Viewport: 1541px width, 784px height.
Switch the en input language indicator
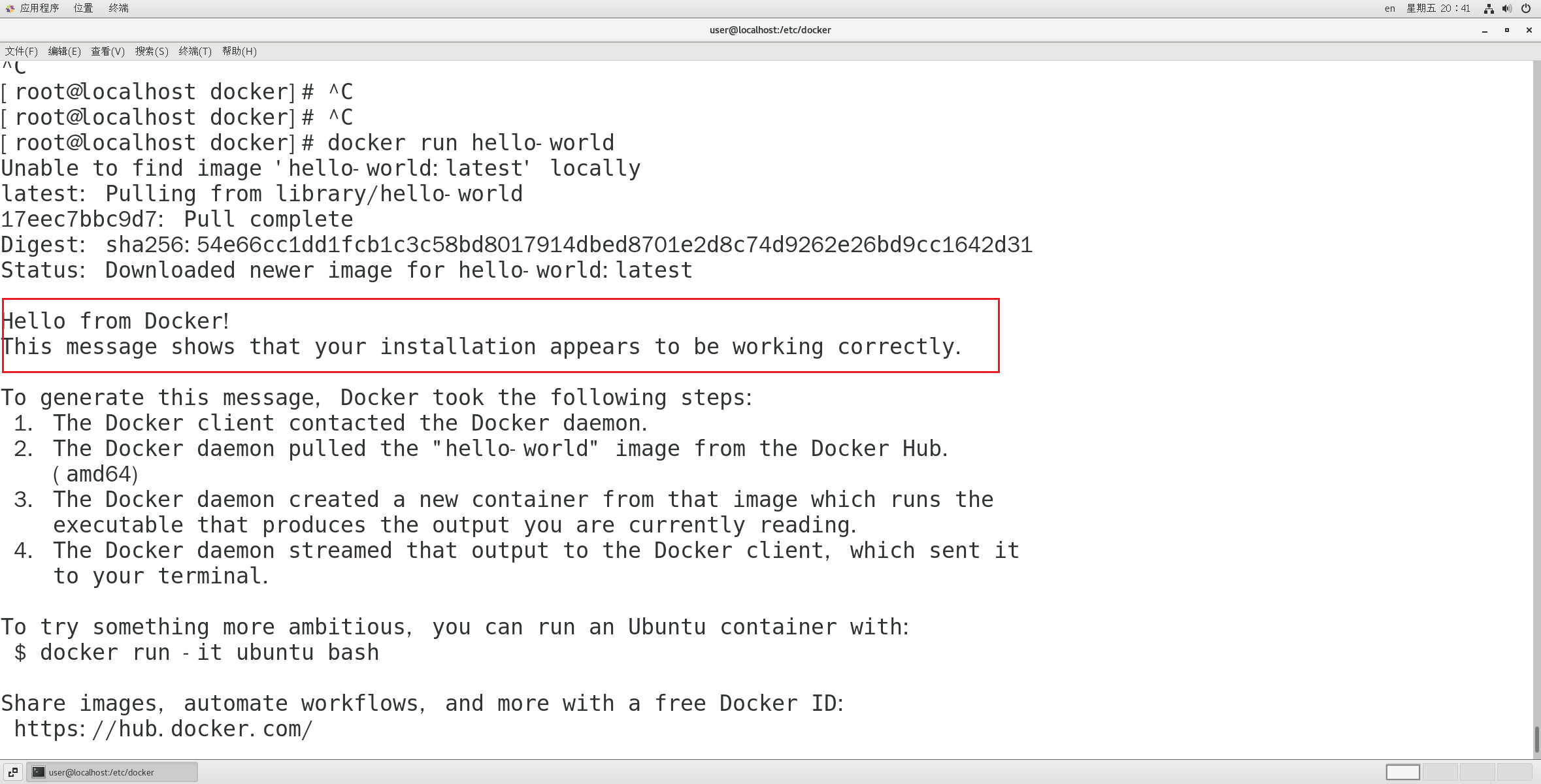[x=1389, y=8]
